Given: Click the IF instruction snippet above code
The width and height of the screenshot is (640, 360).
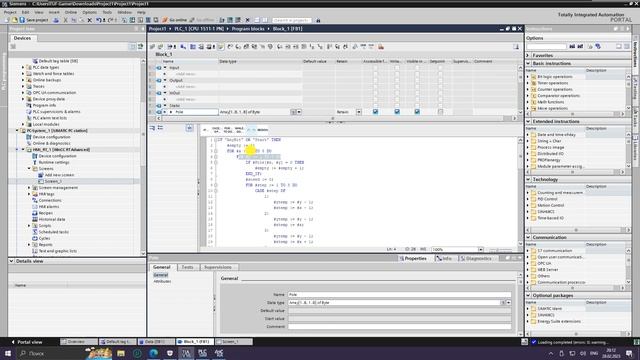Looking at the screenshot, I should pos(205,130).
